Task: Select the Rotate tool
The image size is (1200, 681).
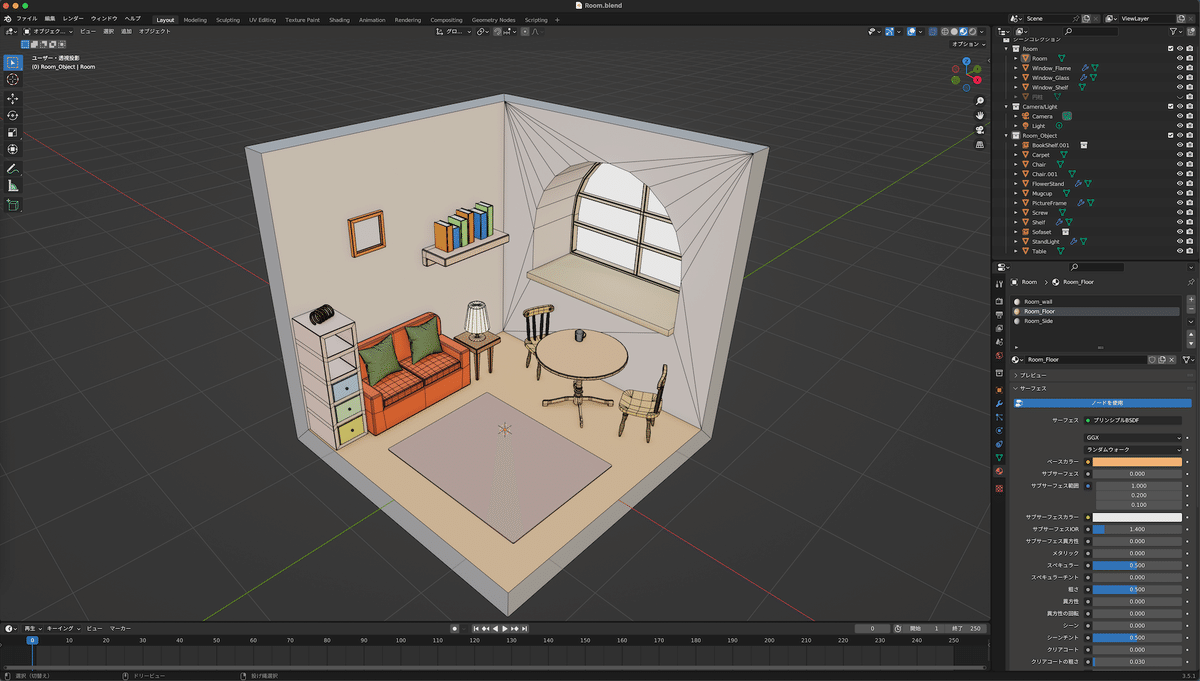Action: [13, 116]
